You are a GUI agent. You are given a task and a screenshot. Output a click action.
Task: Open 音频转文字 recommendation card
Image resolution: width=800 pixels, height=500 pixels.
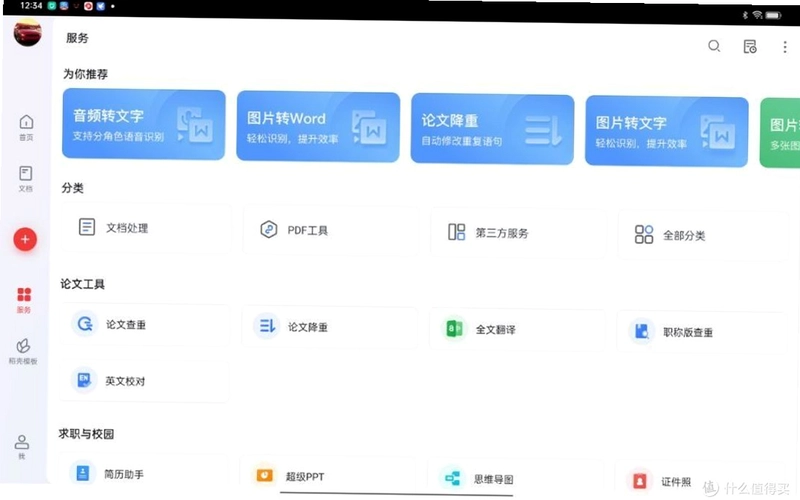click(x=144, y=124)
